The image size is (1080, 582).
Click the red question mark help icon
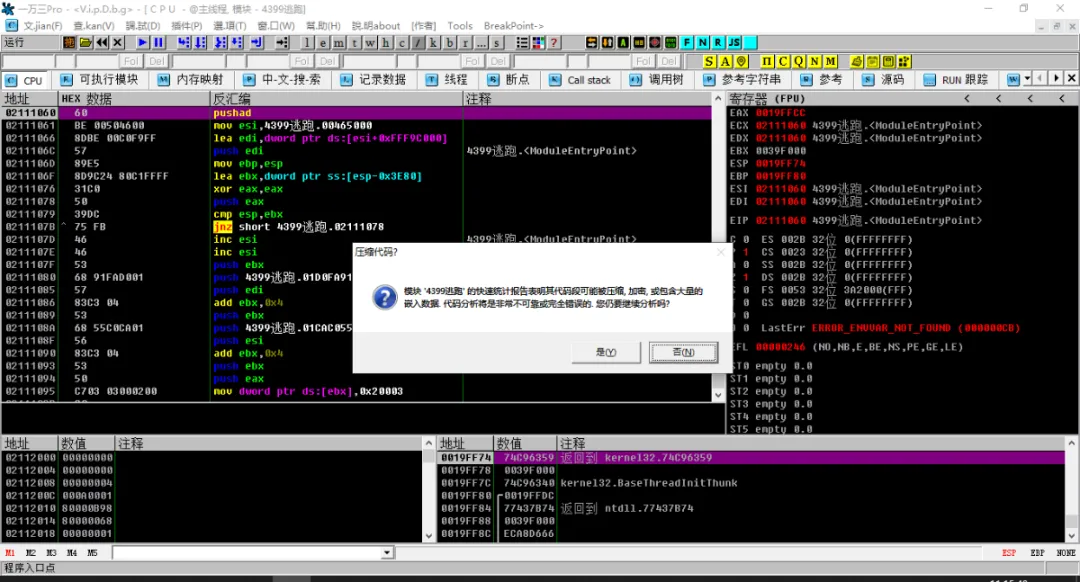(554, 43)
